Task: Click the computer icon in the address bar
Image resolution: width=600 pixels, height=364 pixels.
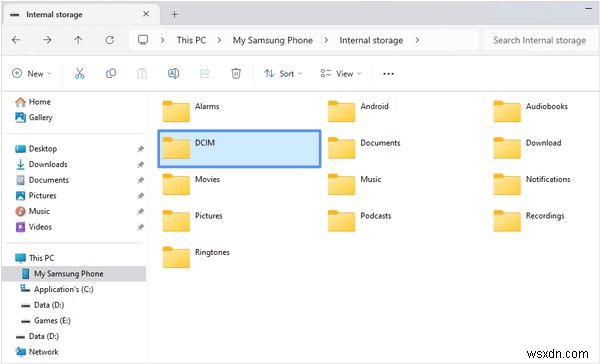Action: [143, 40]
